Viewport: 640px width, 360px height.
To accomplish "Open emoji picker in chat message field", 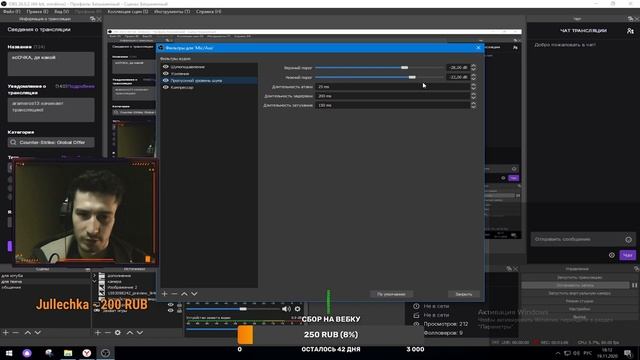I will pyautogui.click(x=628, y=240).
